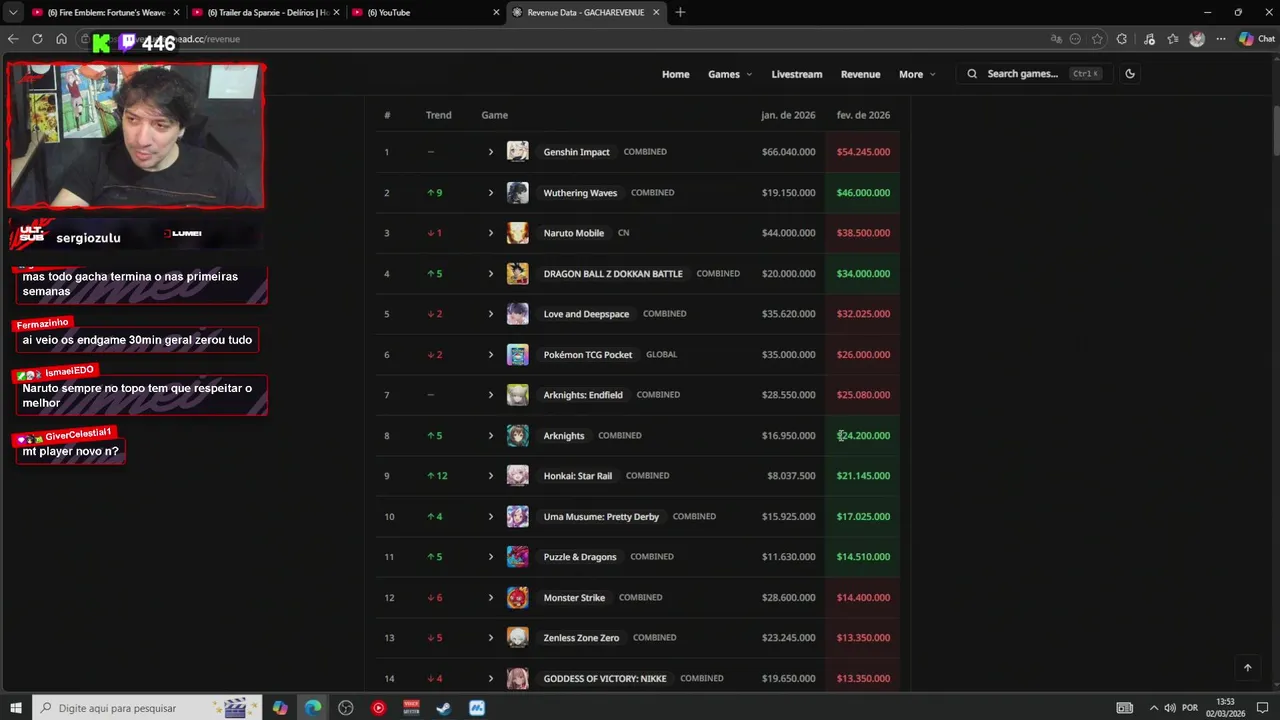Click the taskbar search box
The width and height of the screenshot is (1280, 720).
point(147,708)
